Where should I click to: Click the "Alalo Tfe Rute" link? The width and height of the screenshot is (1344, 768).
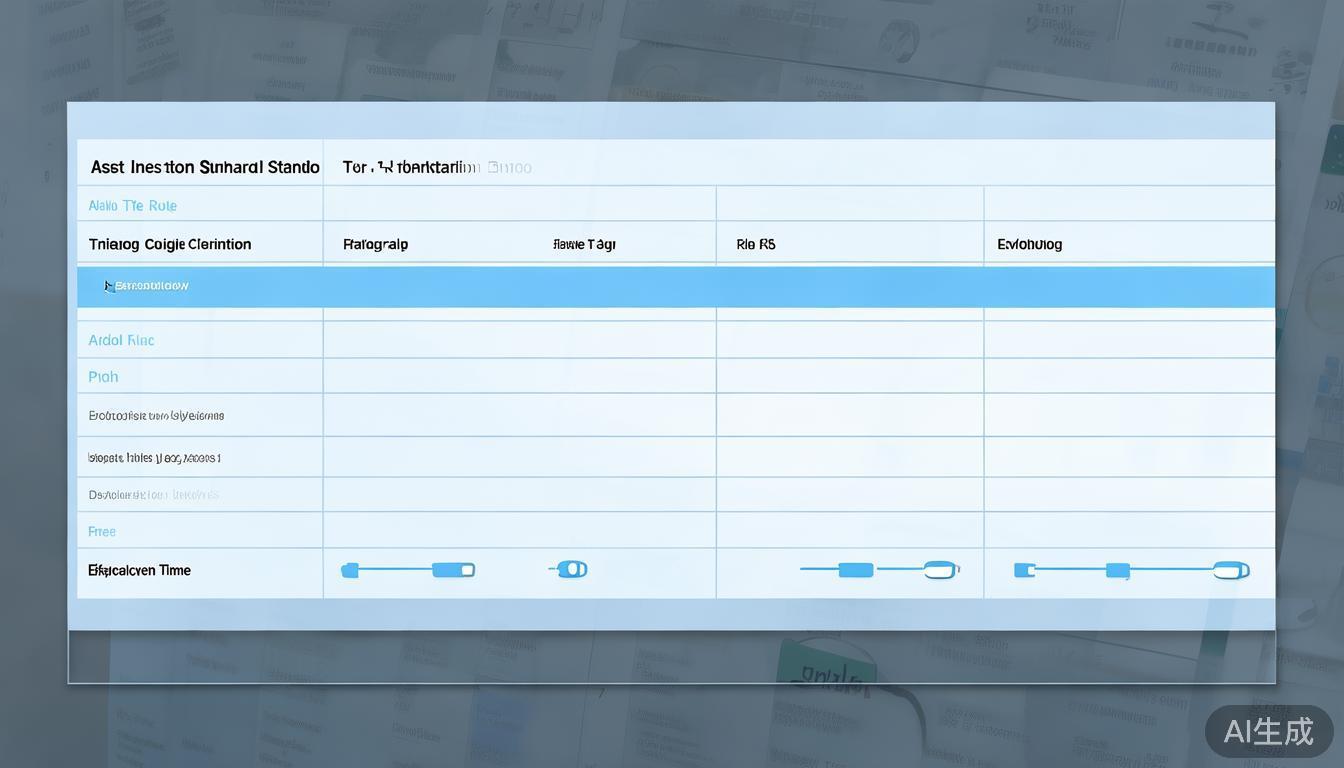click(132, 206)
